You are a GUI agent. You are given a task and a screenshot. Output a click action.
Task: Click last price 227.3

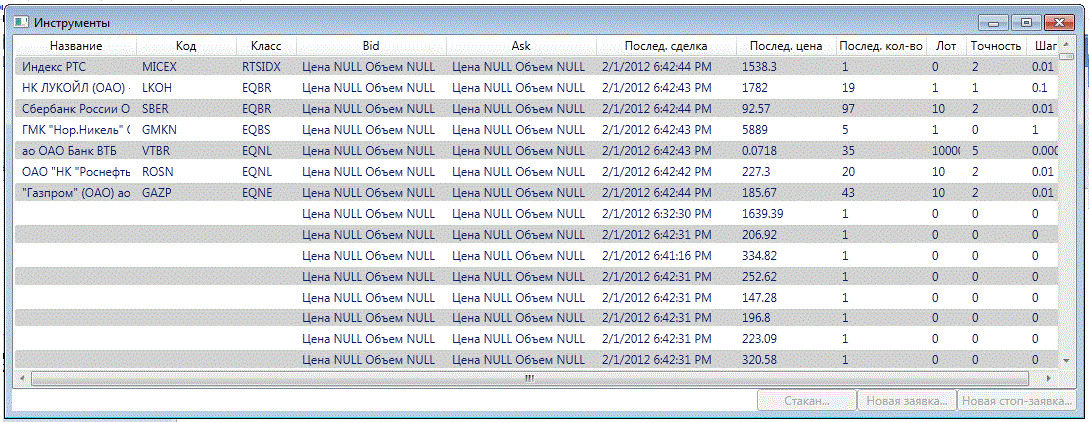(756, 171)
